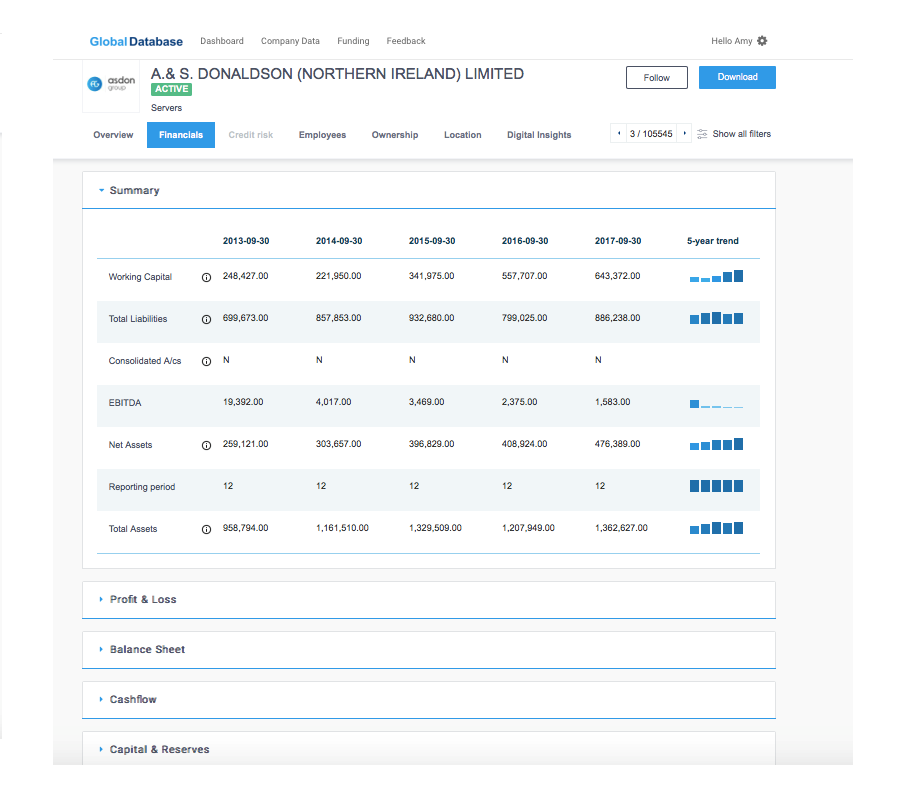Viewport: 908px width, 802px height.
Task: Click the Net Assets info icon
Action: coord(206,445)
